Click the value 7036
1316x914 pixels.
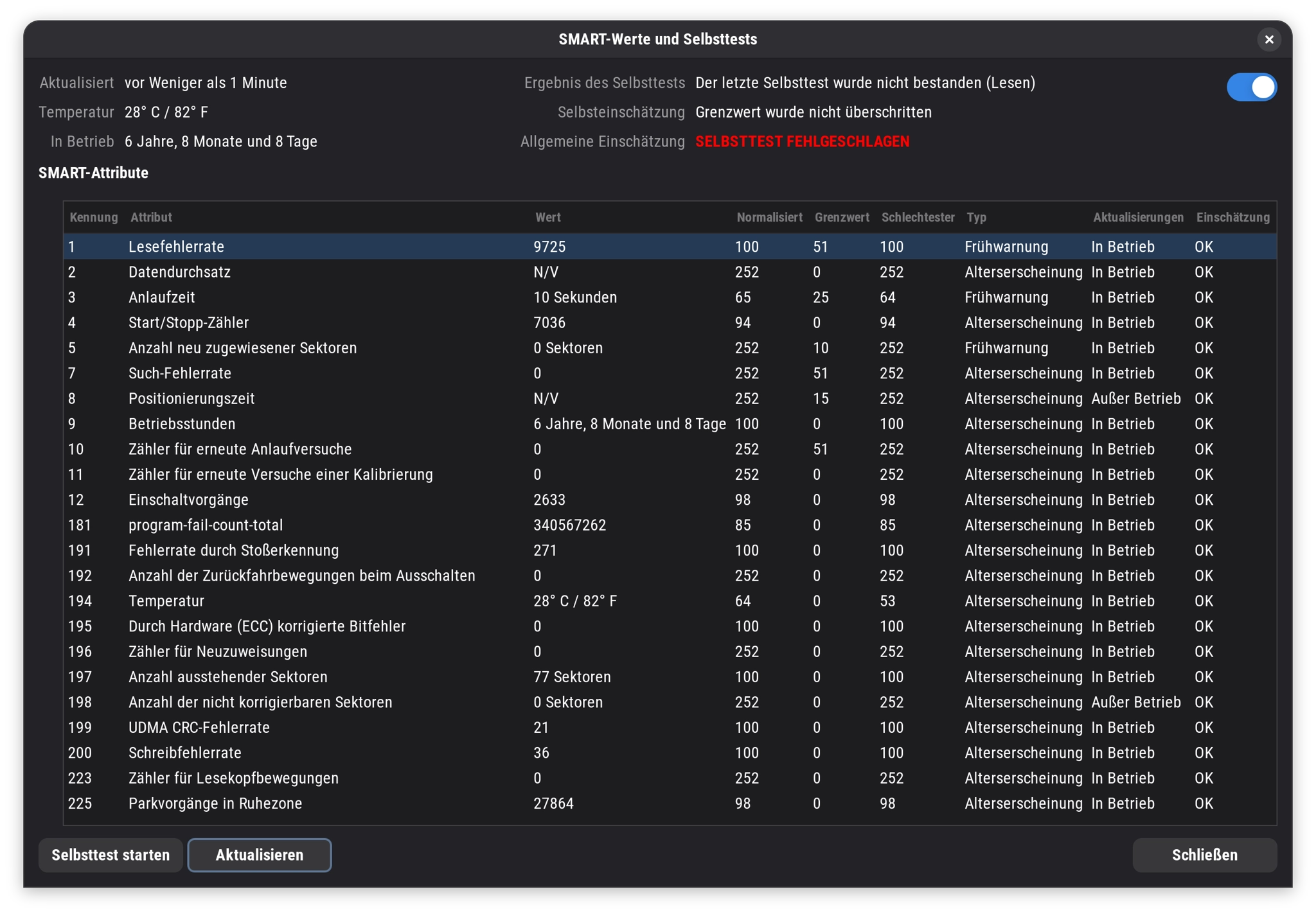coord(549,322)
